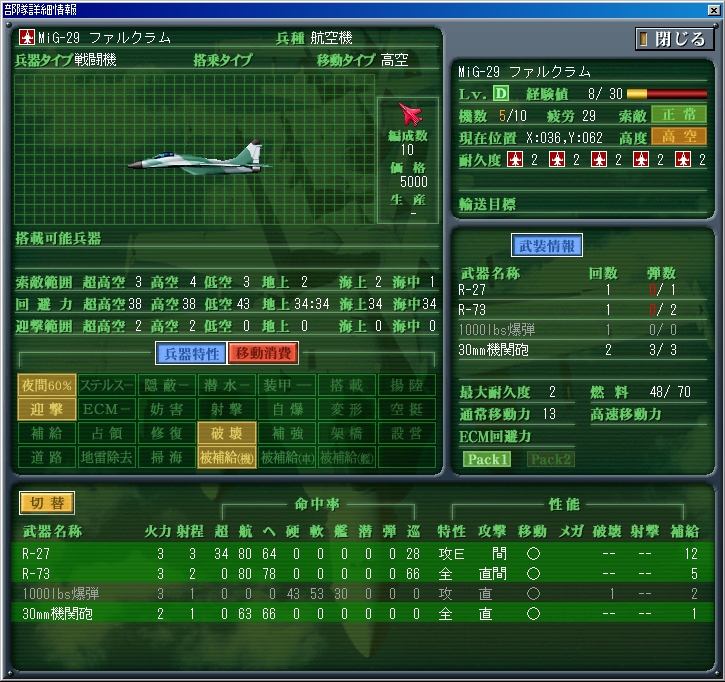Click the 揚陸 trait cell
725x682 pixels.
406,385
